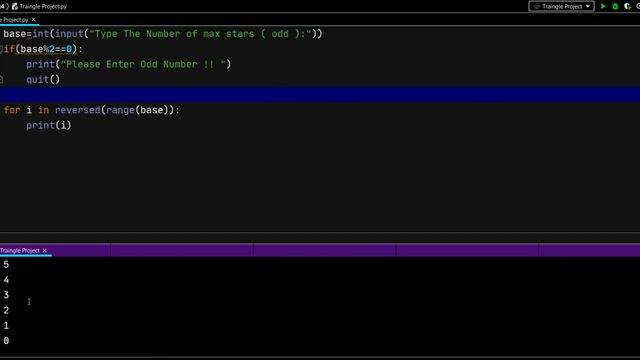Click the Python file icon before Traingle Project.py
The height and width of the screenshot is (360, 640).
click(15, 6)
